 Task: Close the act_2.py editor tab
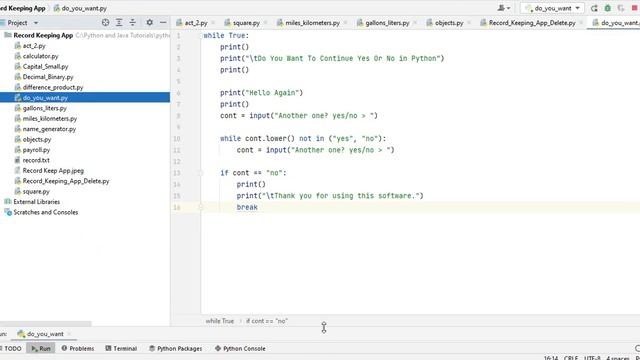tap(213, 23)
